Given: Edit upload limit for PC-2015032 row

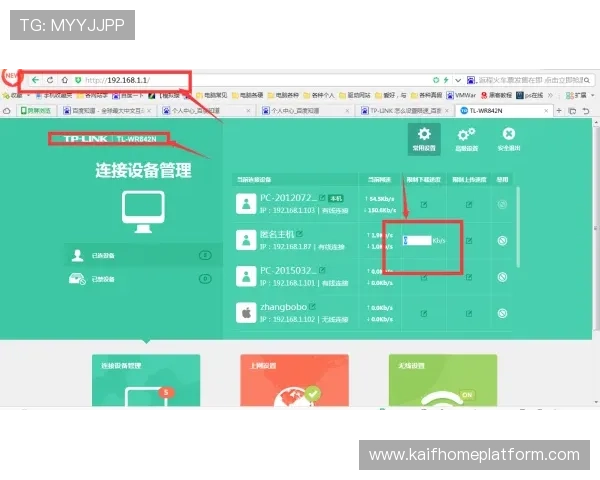Looking at the screenshot, I should [x=469, y=277].
